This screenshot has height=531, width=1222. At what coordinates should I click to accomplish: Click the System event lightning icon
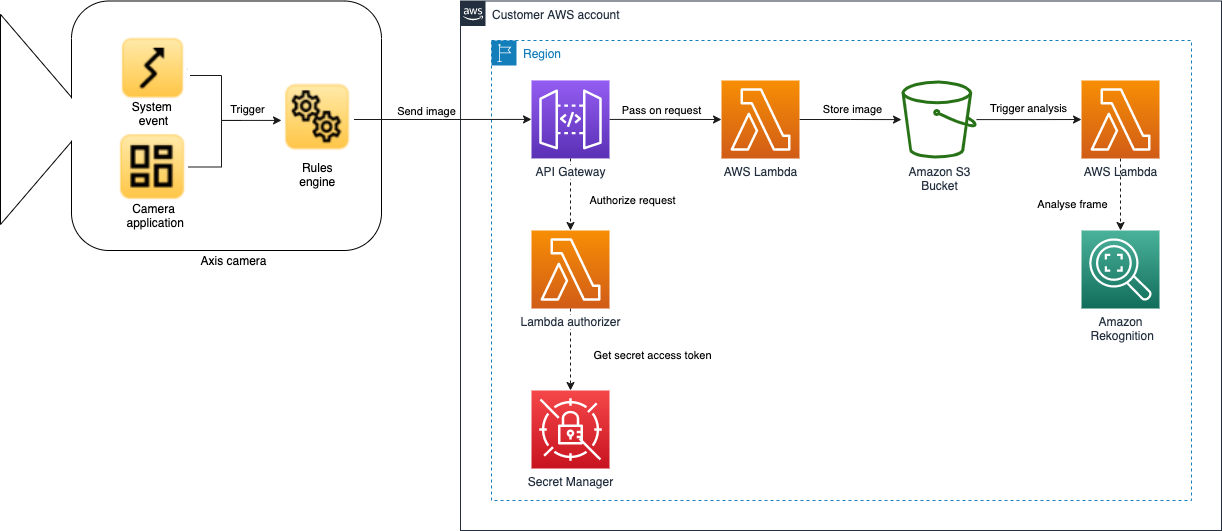[x=152, y=68]
